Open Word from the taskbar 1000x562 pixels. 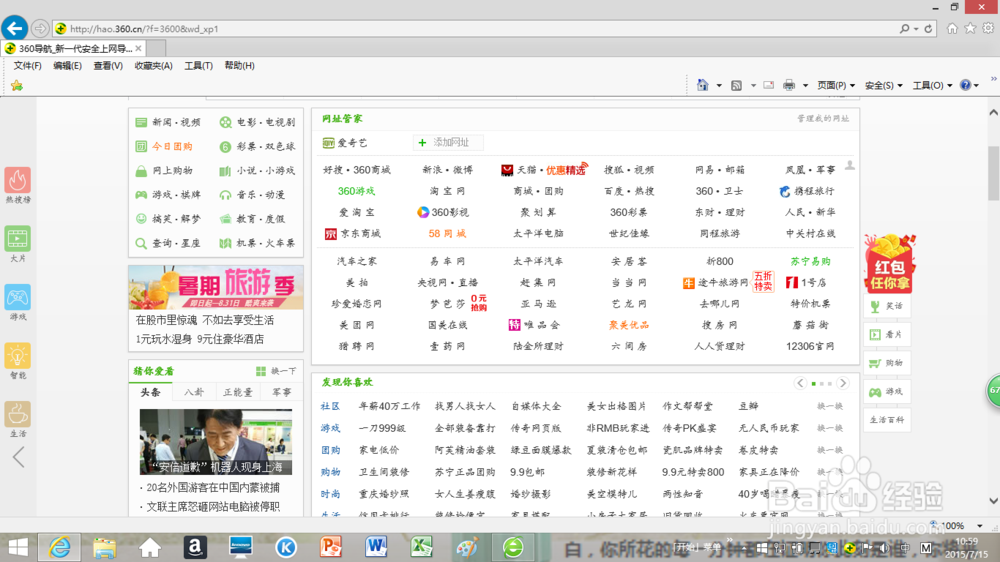376,547
